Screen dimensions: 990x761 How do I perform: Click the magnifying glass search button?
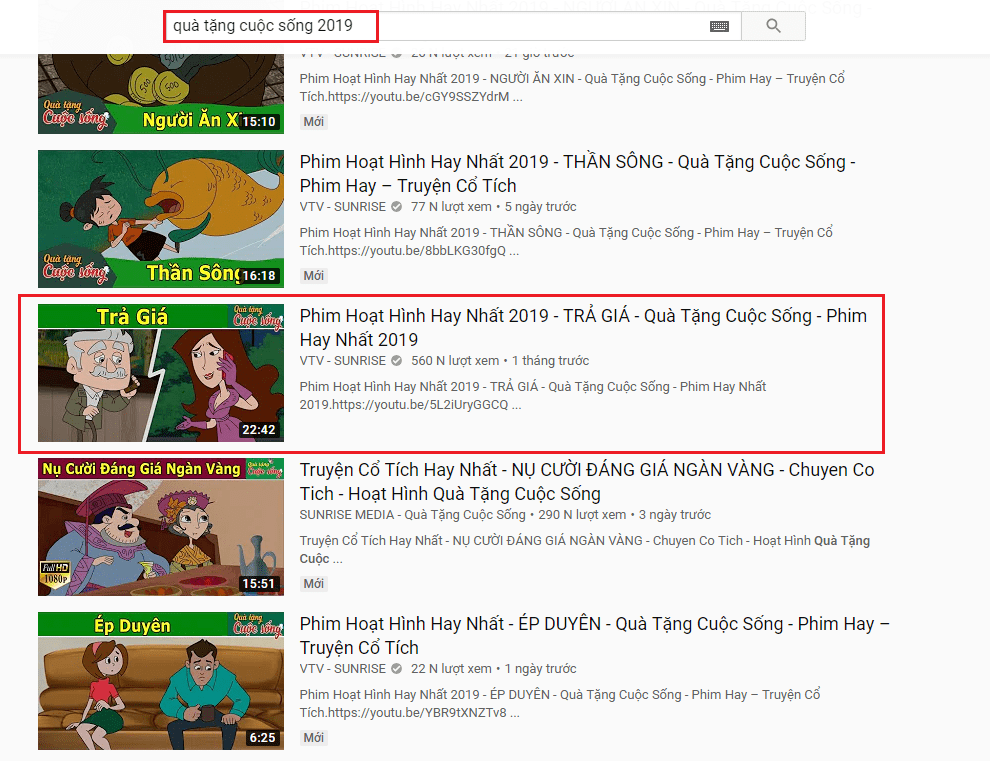pyautogui.click(x=773, y=26)
